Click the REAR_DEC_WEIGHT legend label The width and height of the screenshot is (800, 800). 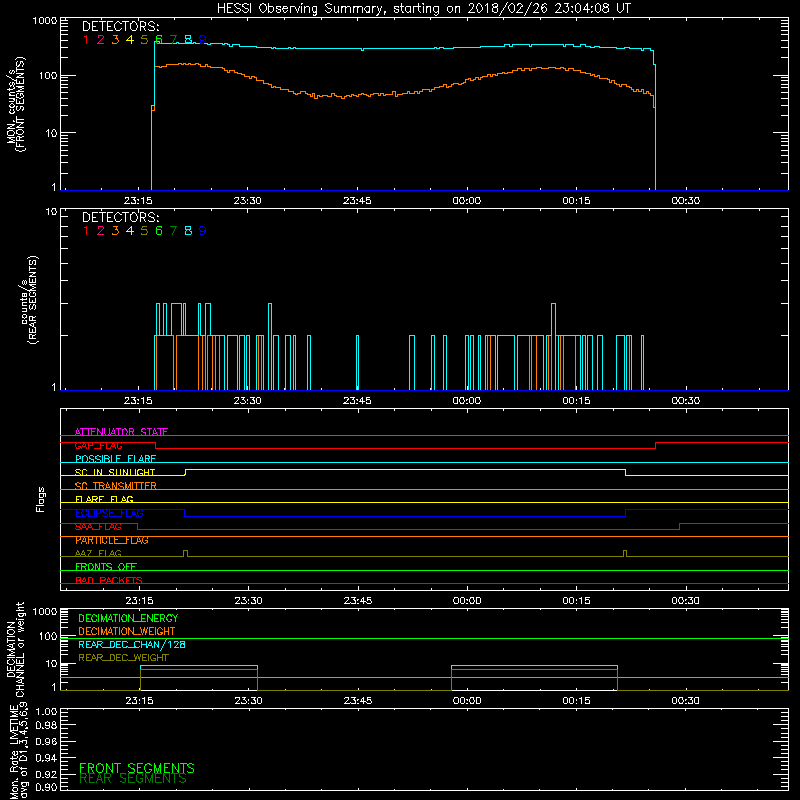pyautogui.click(x=123, y=658)
